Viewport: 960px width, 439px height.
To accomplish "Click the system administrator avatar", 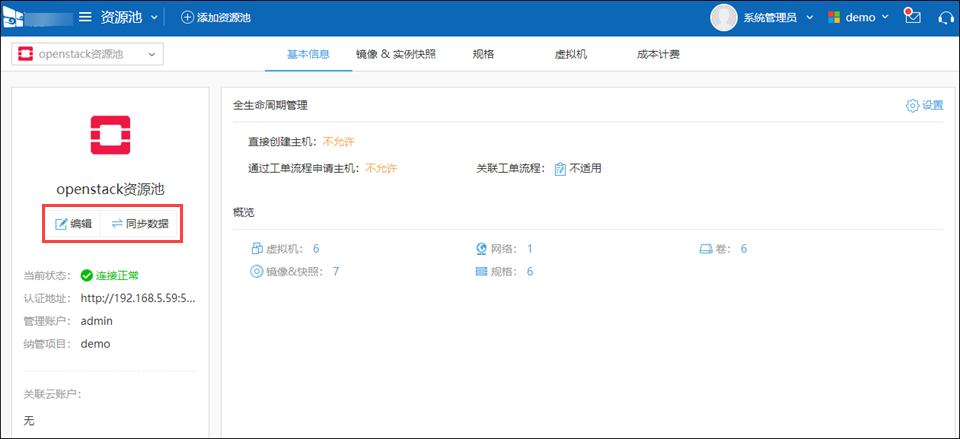I will [724, 17].
